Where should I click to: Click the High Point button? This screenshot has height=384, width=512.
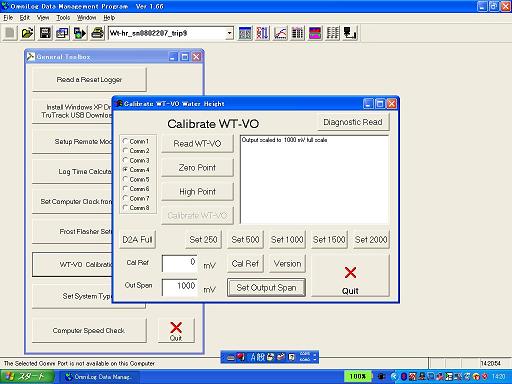(197, 192)
